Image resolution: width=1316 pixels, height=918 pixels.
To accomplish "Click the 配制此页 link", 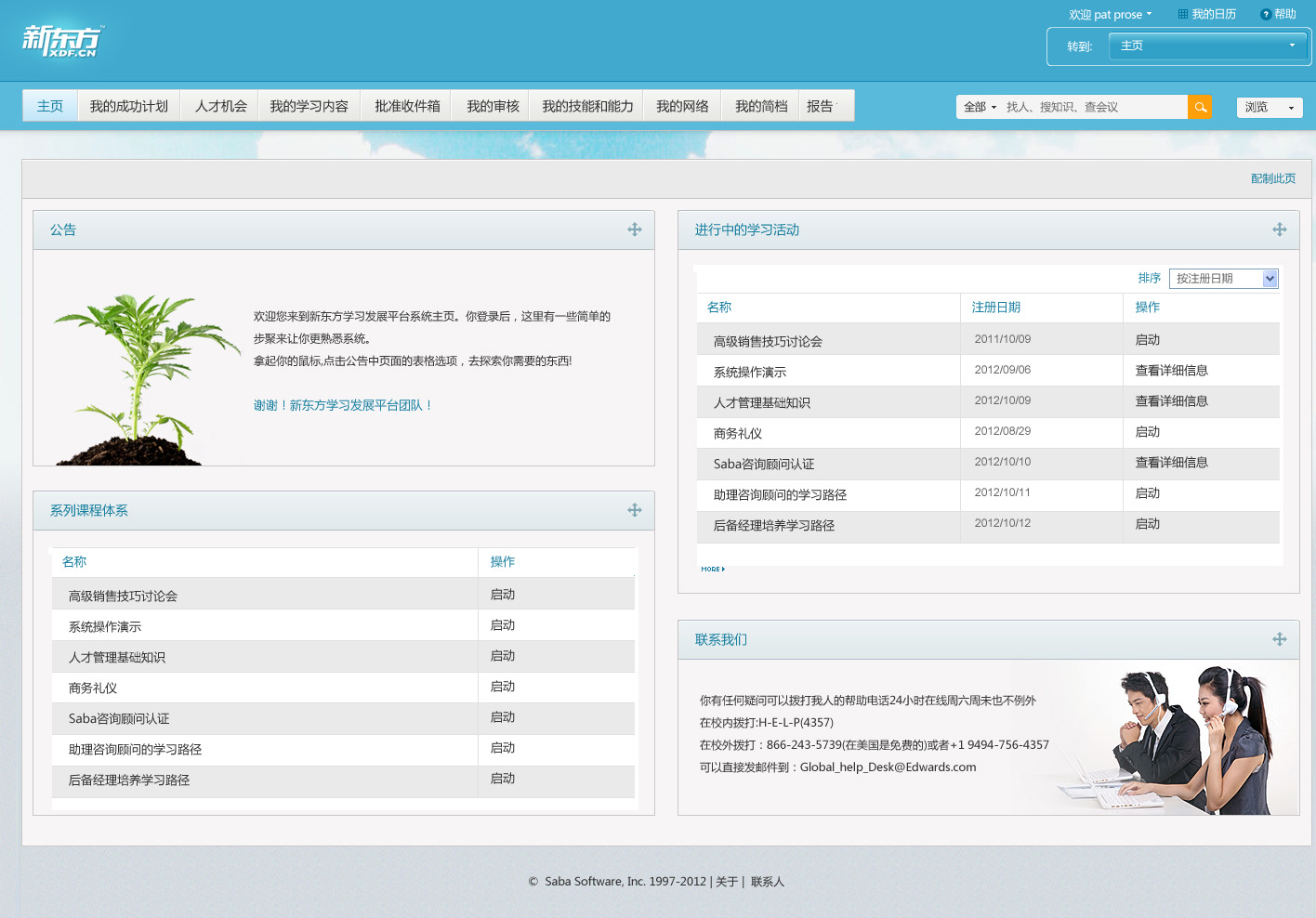I will 1273,178.
